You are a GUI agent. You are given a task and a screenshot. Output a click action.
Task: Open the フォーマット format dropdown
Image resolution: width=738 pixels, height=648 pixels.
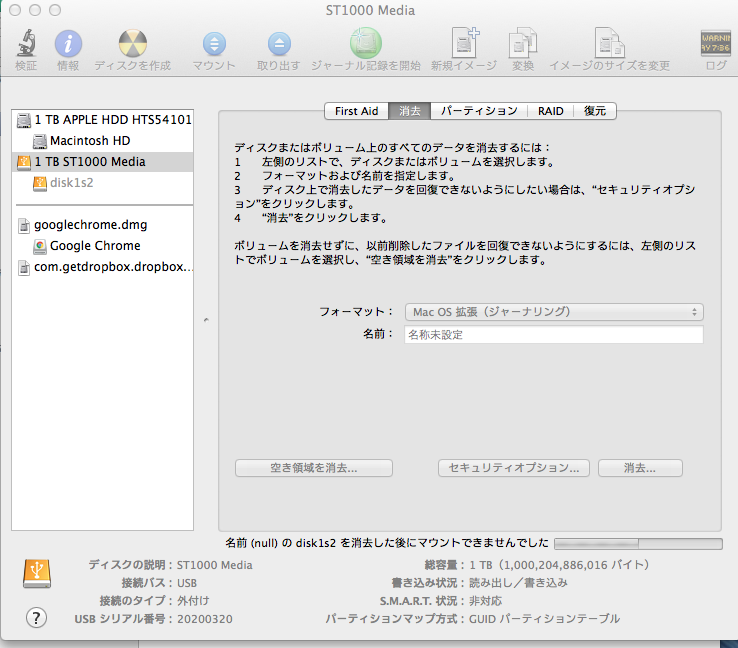[553, 312]
